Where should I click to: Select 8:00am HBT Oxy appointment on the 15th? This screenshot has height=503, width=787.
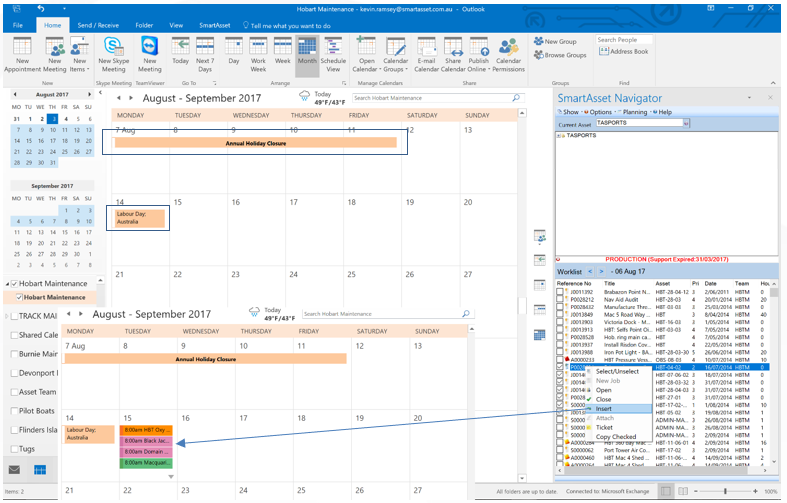[146, 430]
